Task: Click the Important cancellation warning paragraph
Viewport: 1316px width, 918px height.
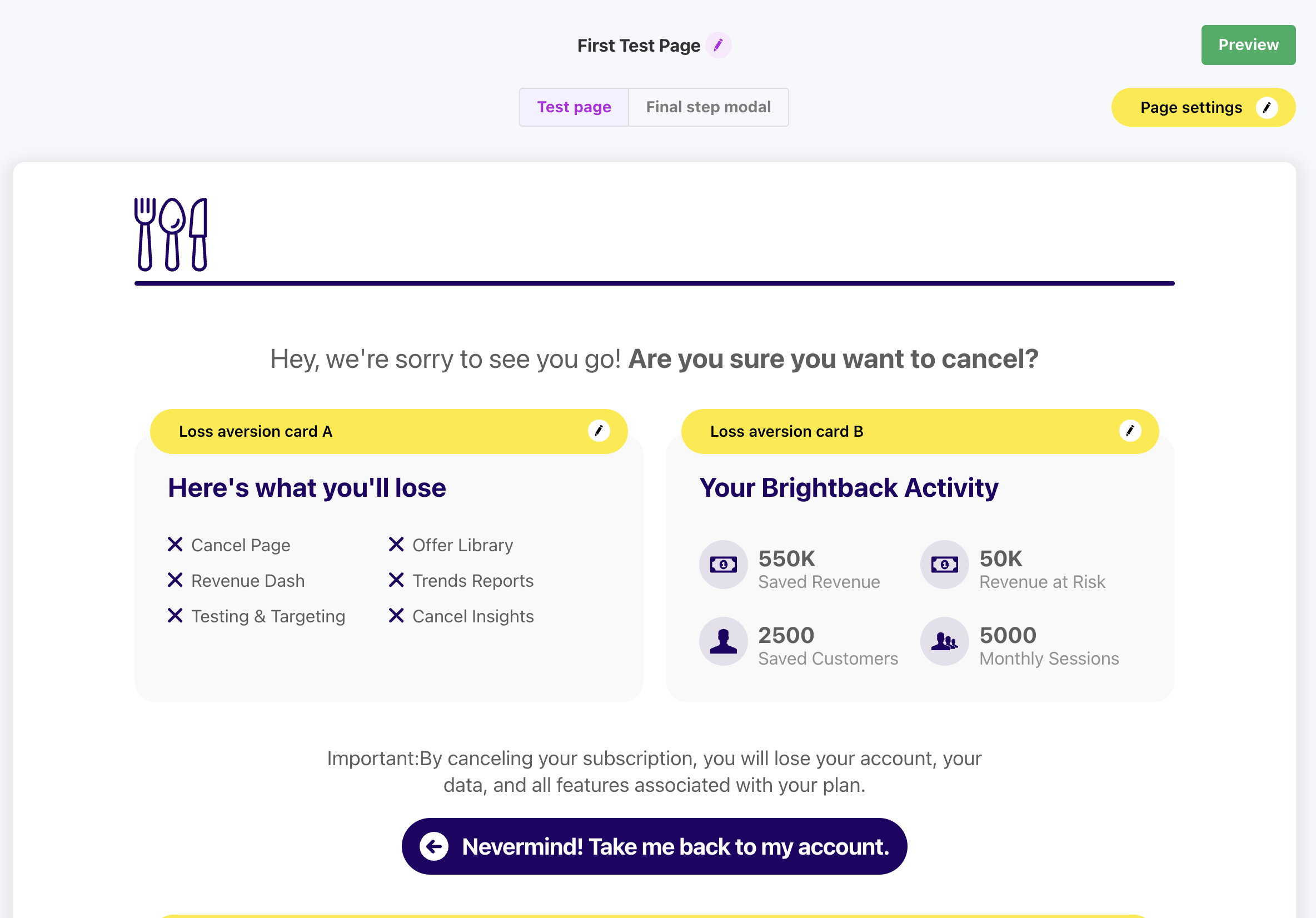Action: [x=654, y=771]
